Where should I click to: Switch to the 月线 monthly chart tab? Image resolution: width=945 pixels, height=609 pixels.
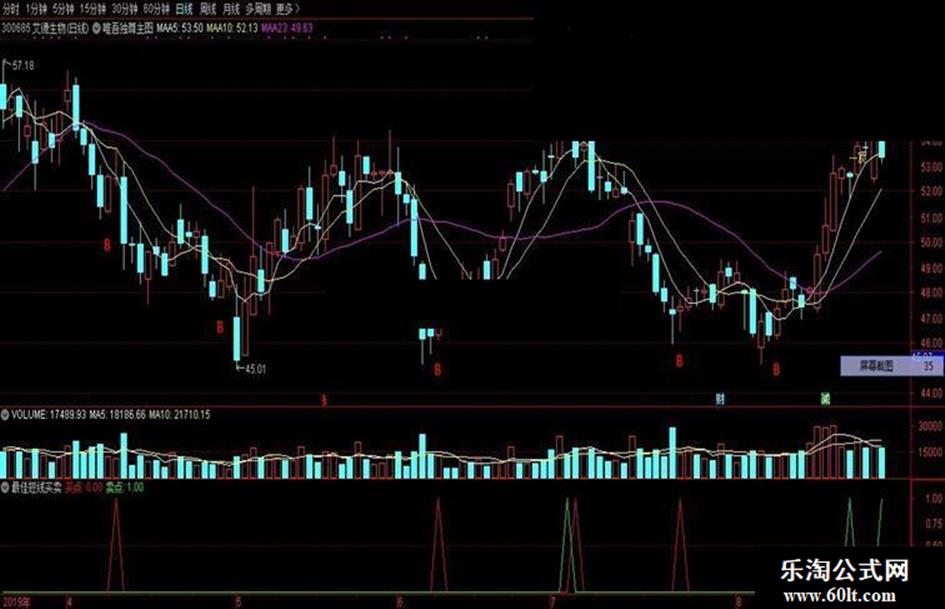point(231,9)
